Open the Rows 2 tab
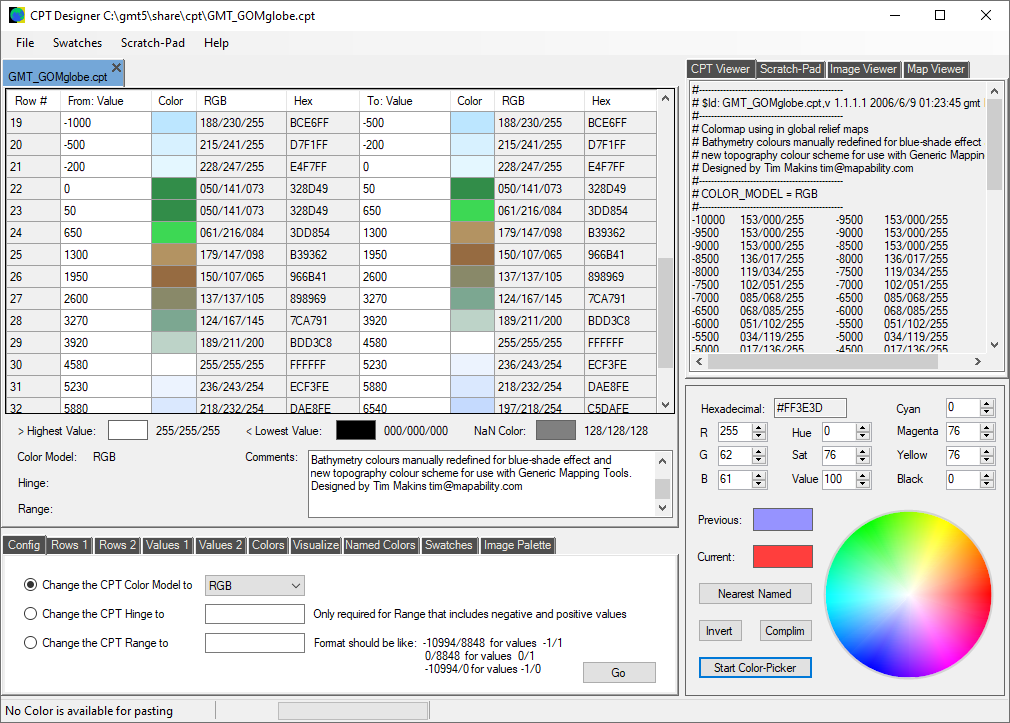Screen dimensions: 1010x723 coord(117,545)
